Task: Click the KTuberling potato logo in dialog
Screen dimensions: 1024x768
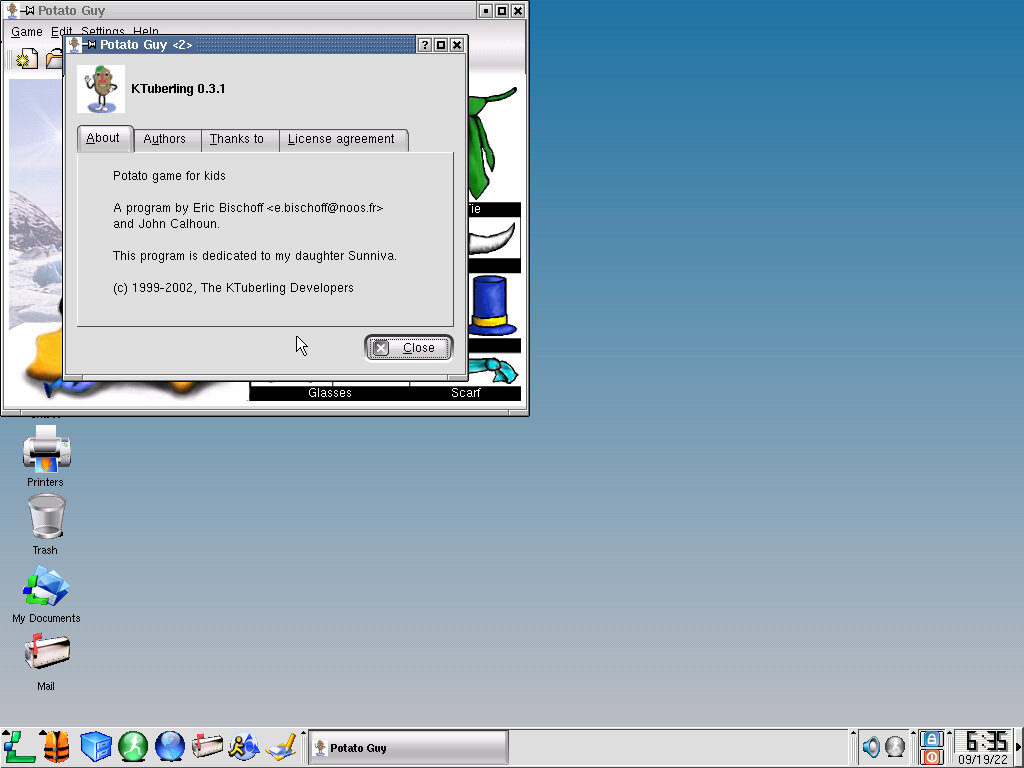Action: 101,89
